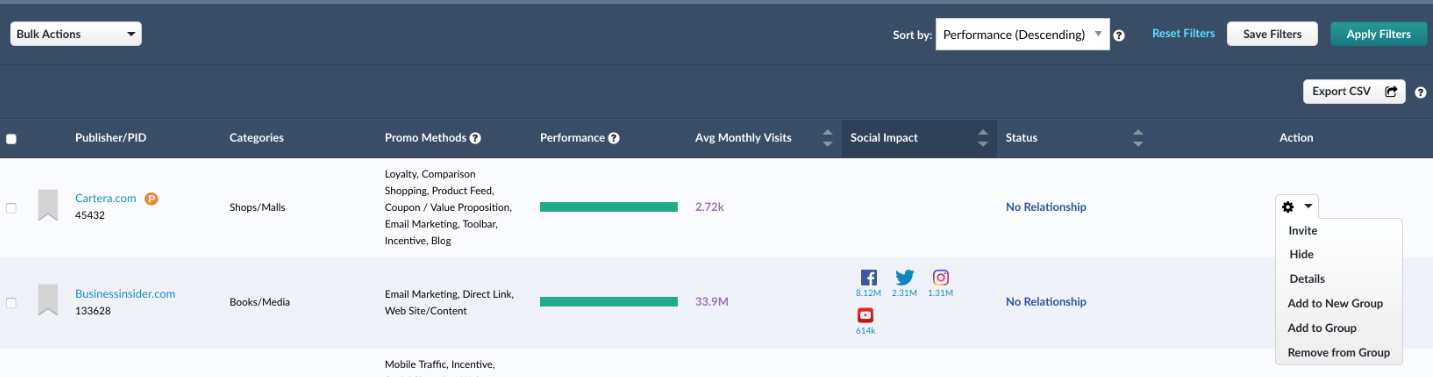Click the bookmark flag beside Cartera.com
Viewport: 1433px width, 377px height.
[x=48, y=205]
